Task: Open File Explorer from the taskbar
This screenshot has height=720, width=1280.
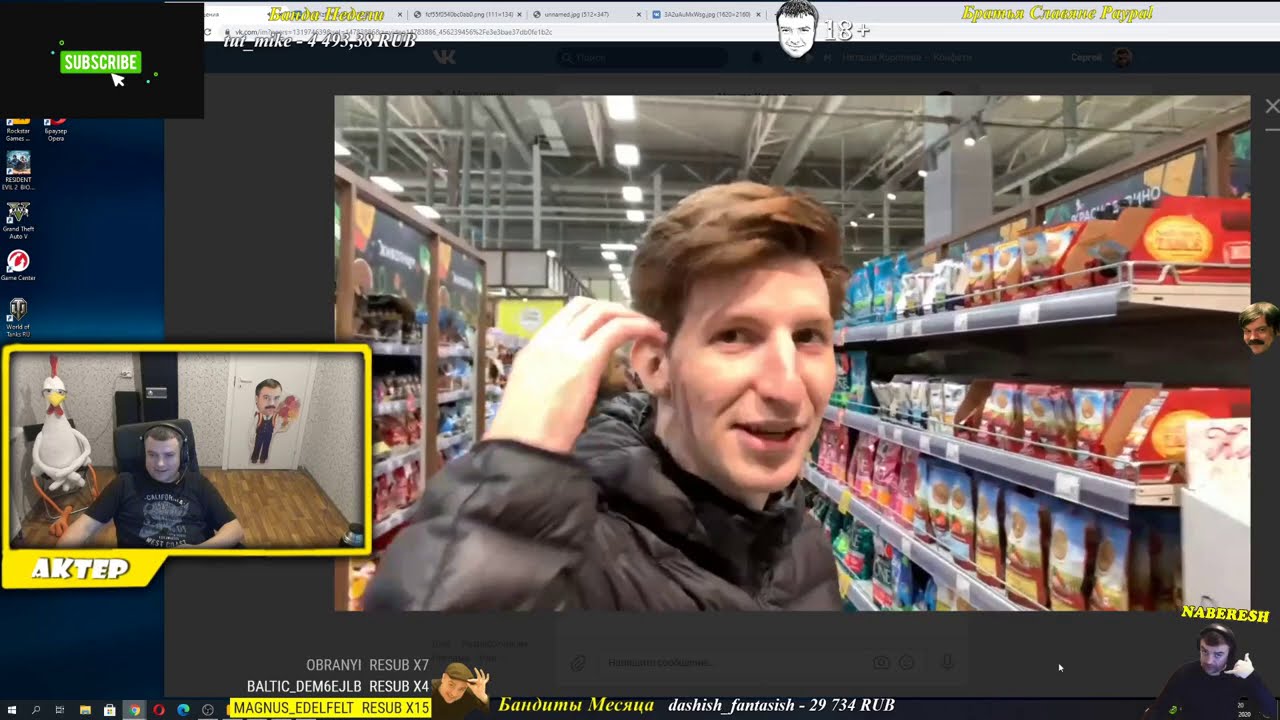Action: pos(85,710)
